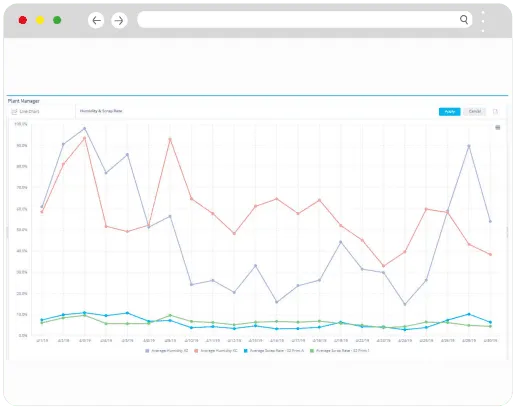Click the green window dot
Image resolution: width=516 pixels, height=409 pixels.
pos(57,20)
